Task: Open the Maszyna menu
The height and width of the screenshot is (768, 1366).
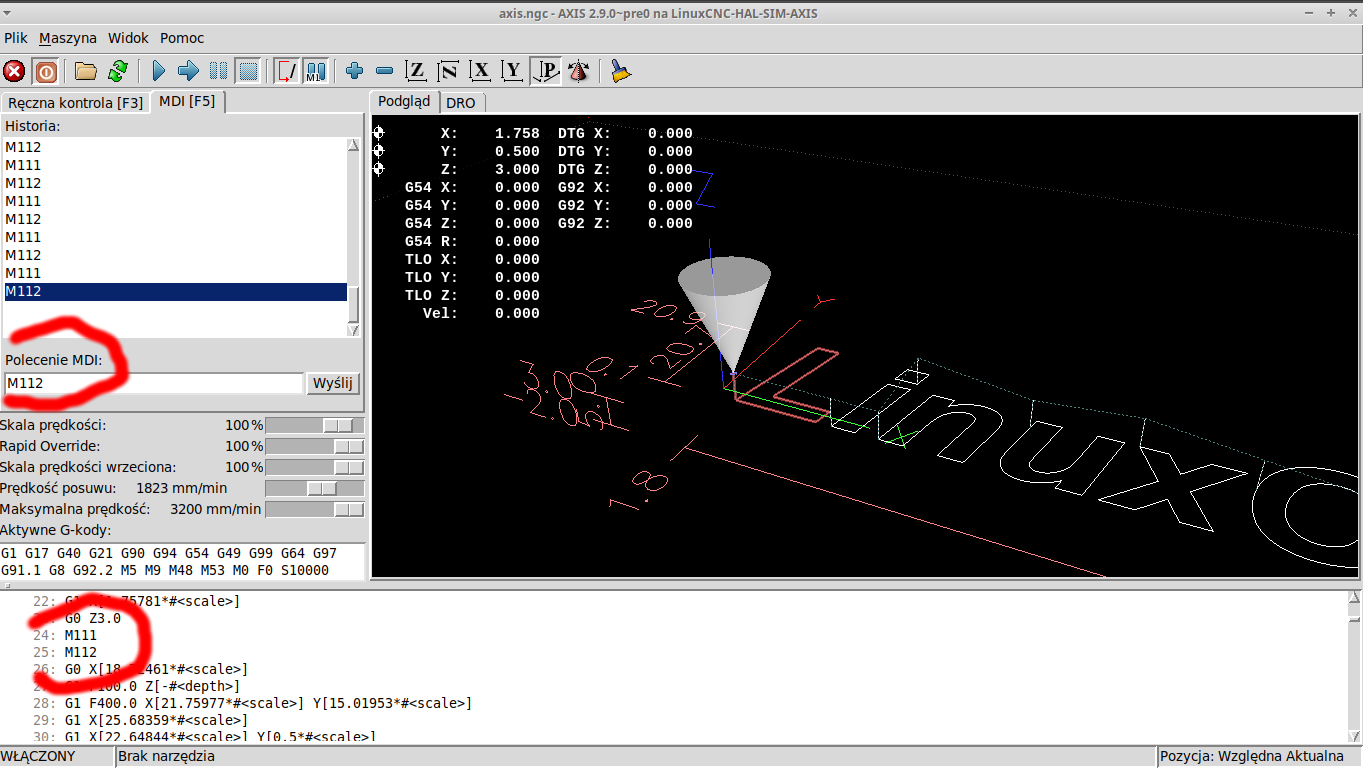Action: click(x=68, y=38)
